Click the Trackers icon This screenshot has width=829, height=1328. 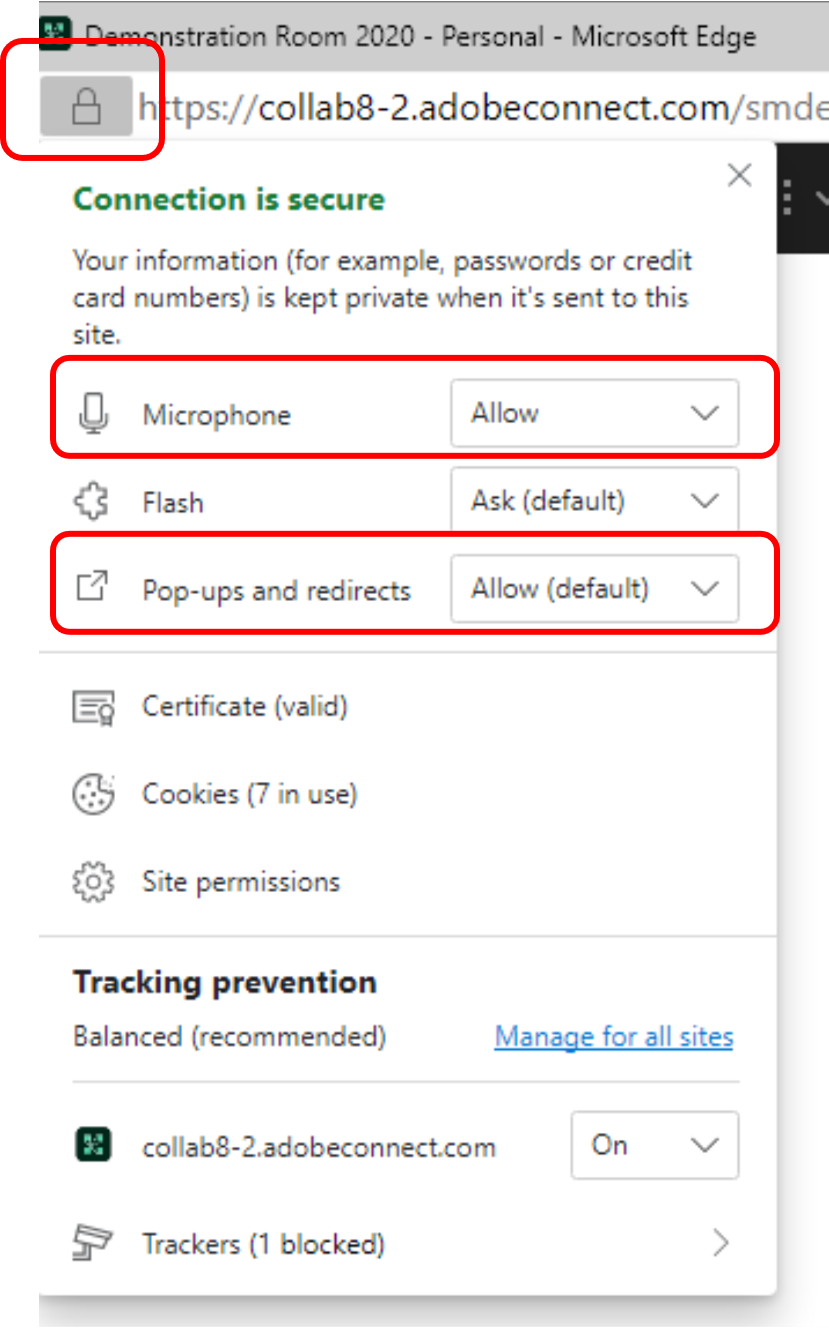point(94,1243)
